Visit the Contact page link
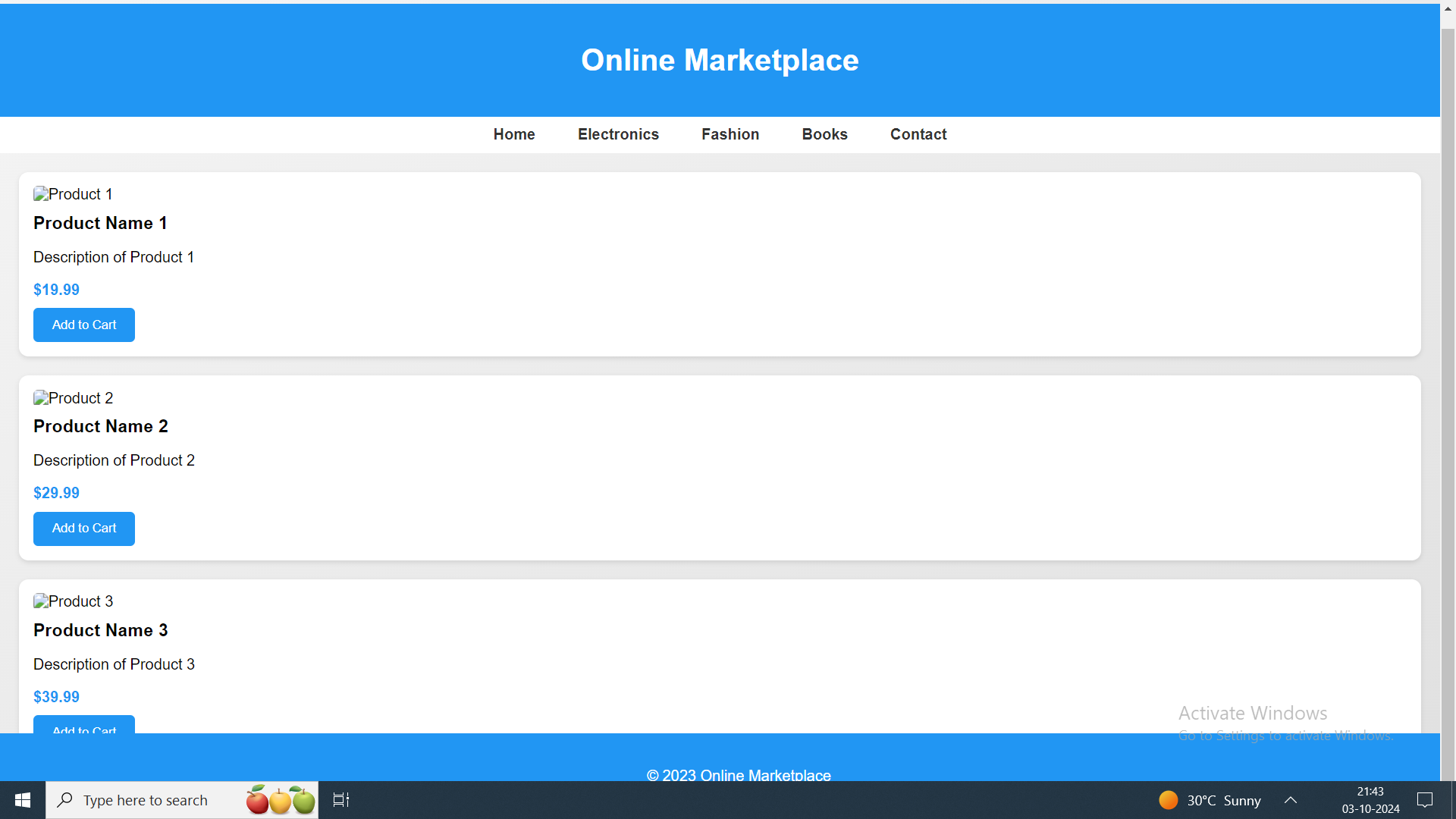 (918, 134)
